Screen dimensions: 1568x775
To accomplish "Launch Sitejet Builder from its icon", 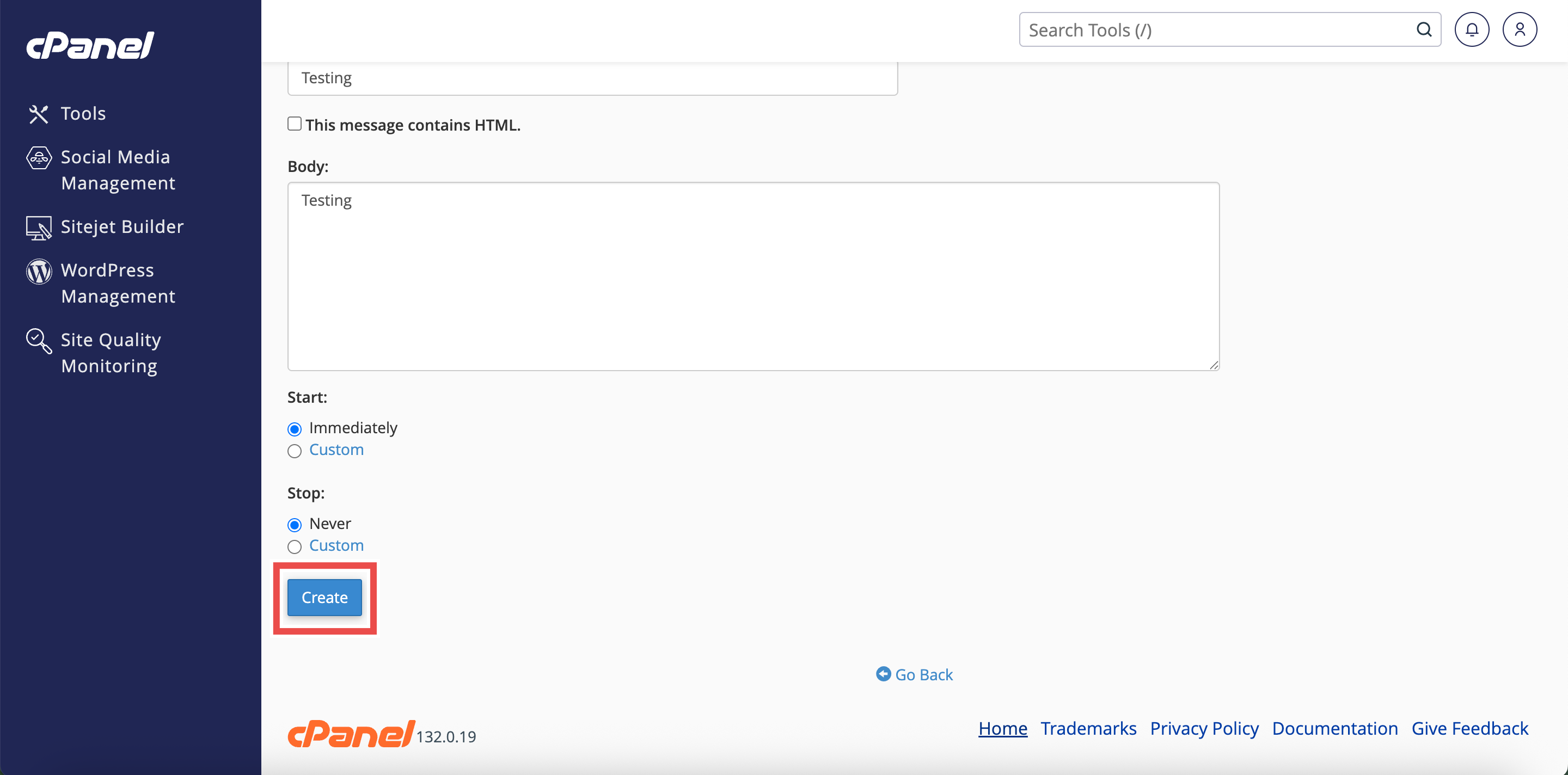I will click(x=38, y=227).
